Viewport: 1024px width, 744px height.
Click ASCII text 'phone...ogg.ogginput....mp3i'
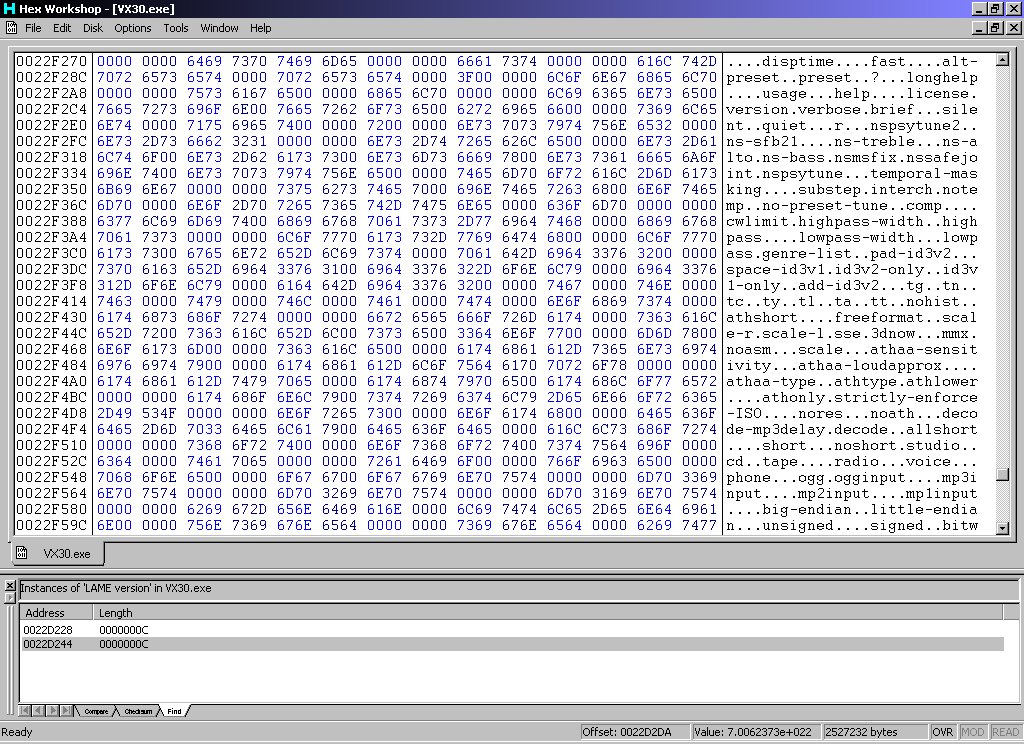[x=852, y=477]
